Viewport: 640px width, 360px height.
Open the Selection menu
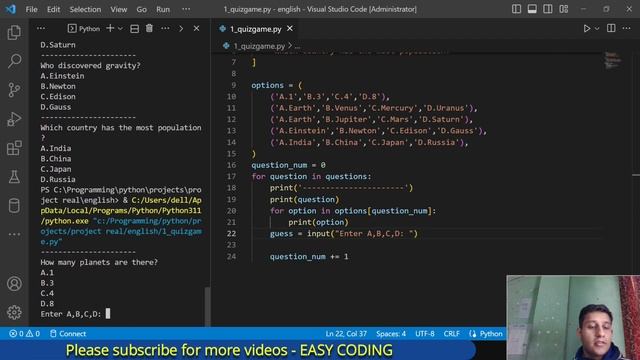point(85,9)
